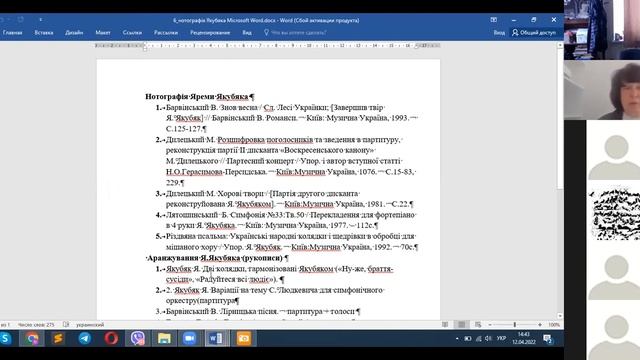This screenshot has height=360, width=640.
Task: Show hidden system tray icons
Action: [x=457, y=338]
